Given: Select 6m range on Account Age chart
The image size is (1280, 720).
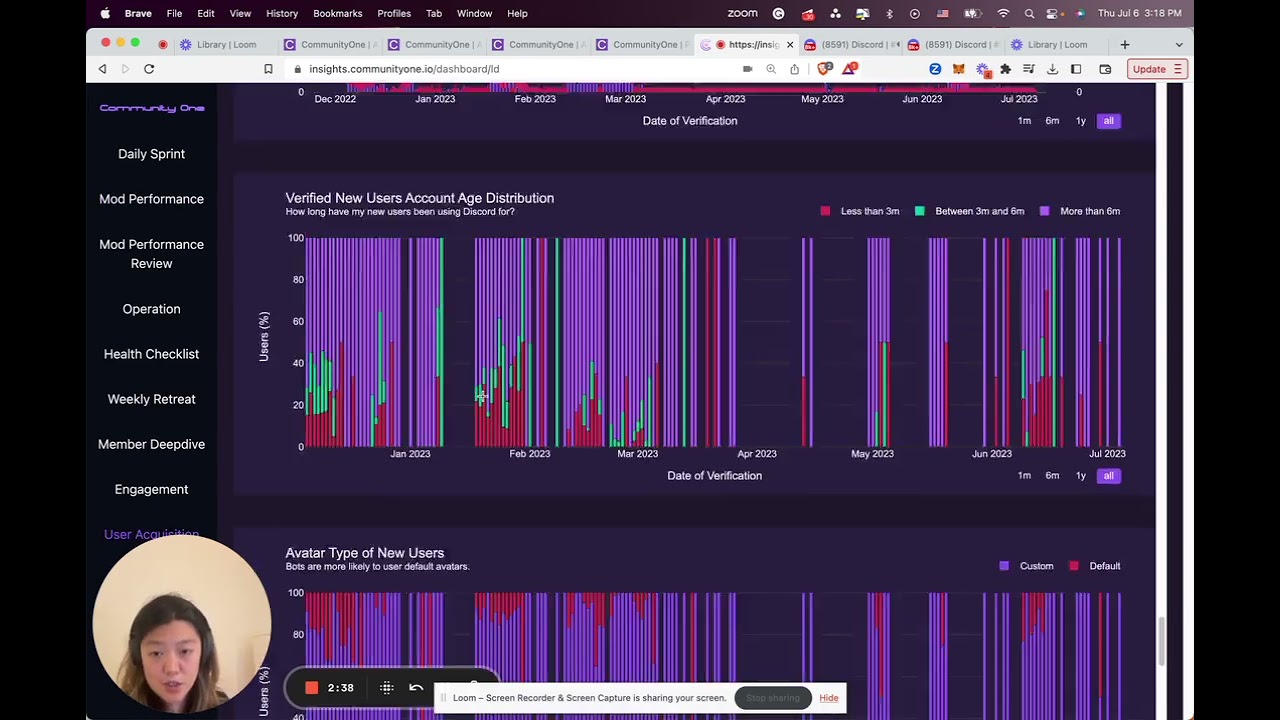Looking at the screenshot, I should pos(1052,476).
